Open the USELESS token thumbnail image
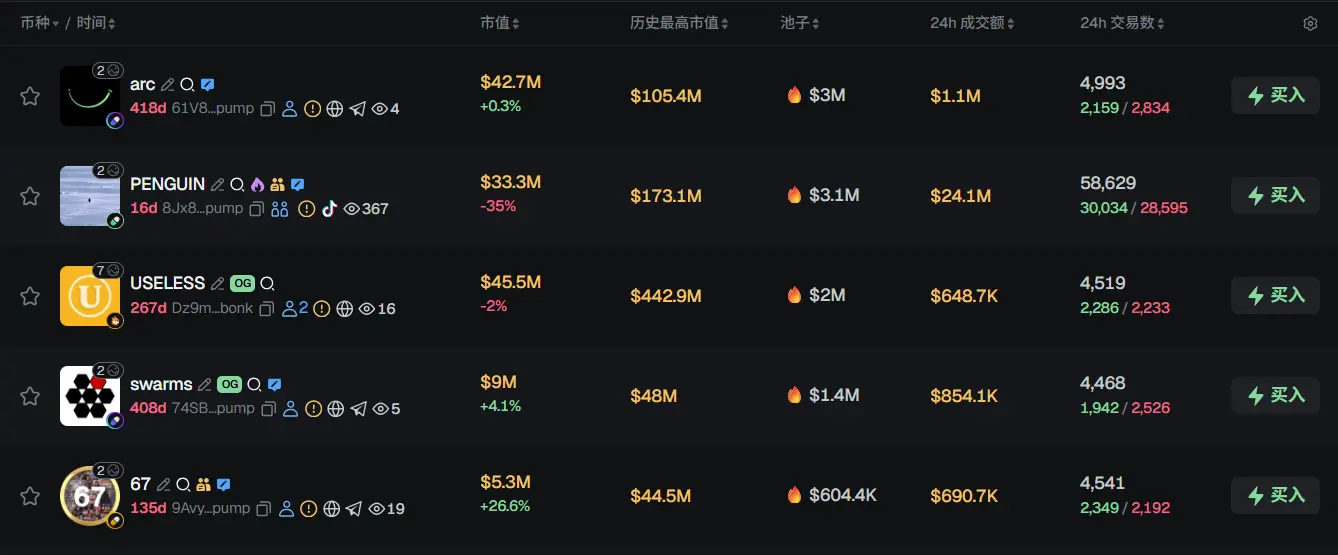Screen dimensions: 1338x555 pos(89,296)
